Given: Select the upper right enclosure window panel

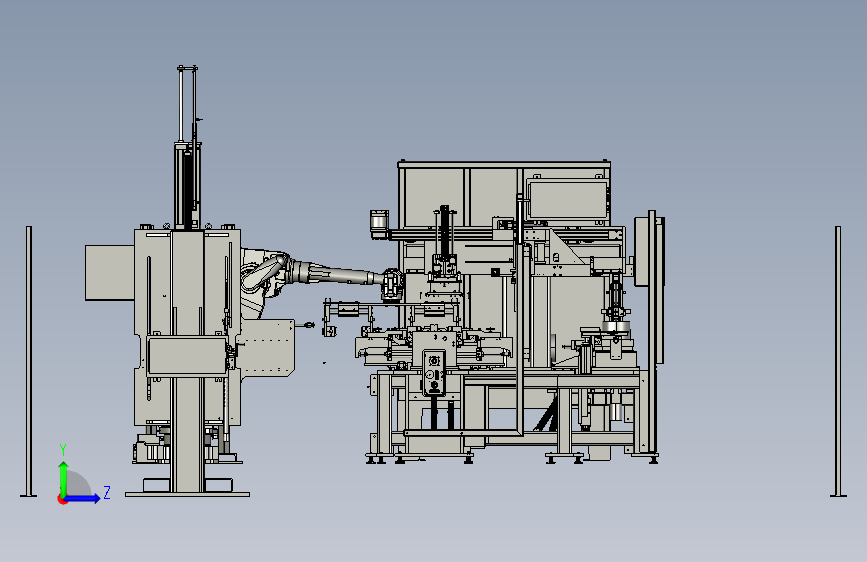Looking at the screenshot, I should pyautogui.click(x=568, y=199).
